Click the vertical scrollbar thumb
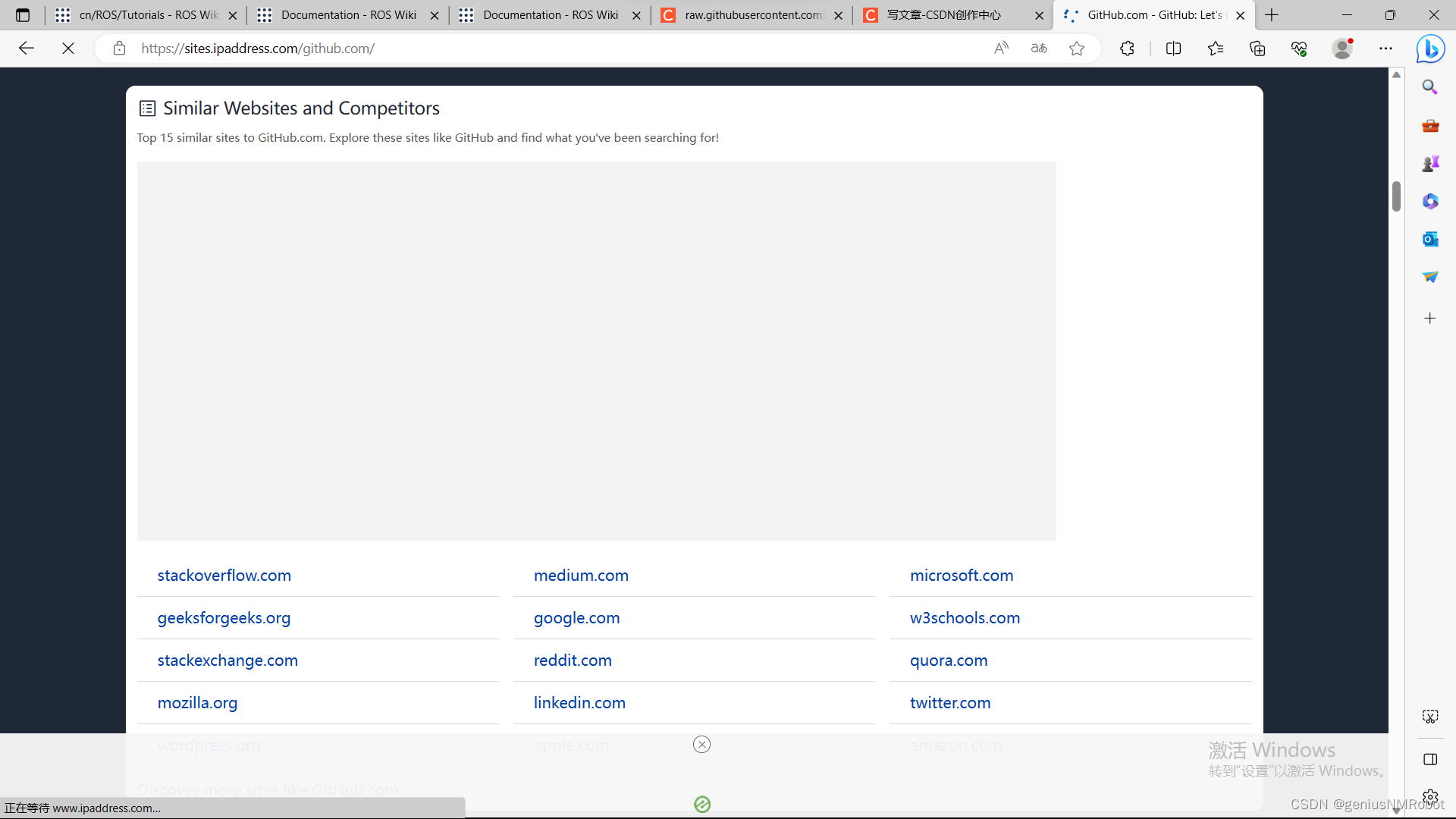Image resolution: width=1456 pixels, height=819 pixels. 1396,196
